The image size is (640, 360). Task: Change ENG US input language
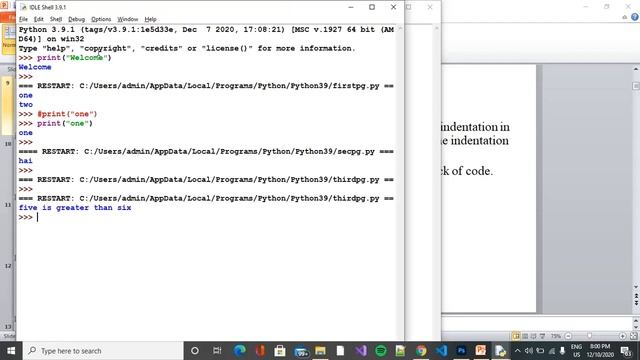[x=576, y=351]
